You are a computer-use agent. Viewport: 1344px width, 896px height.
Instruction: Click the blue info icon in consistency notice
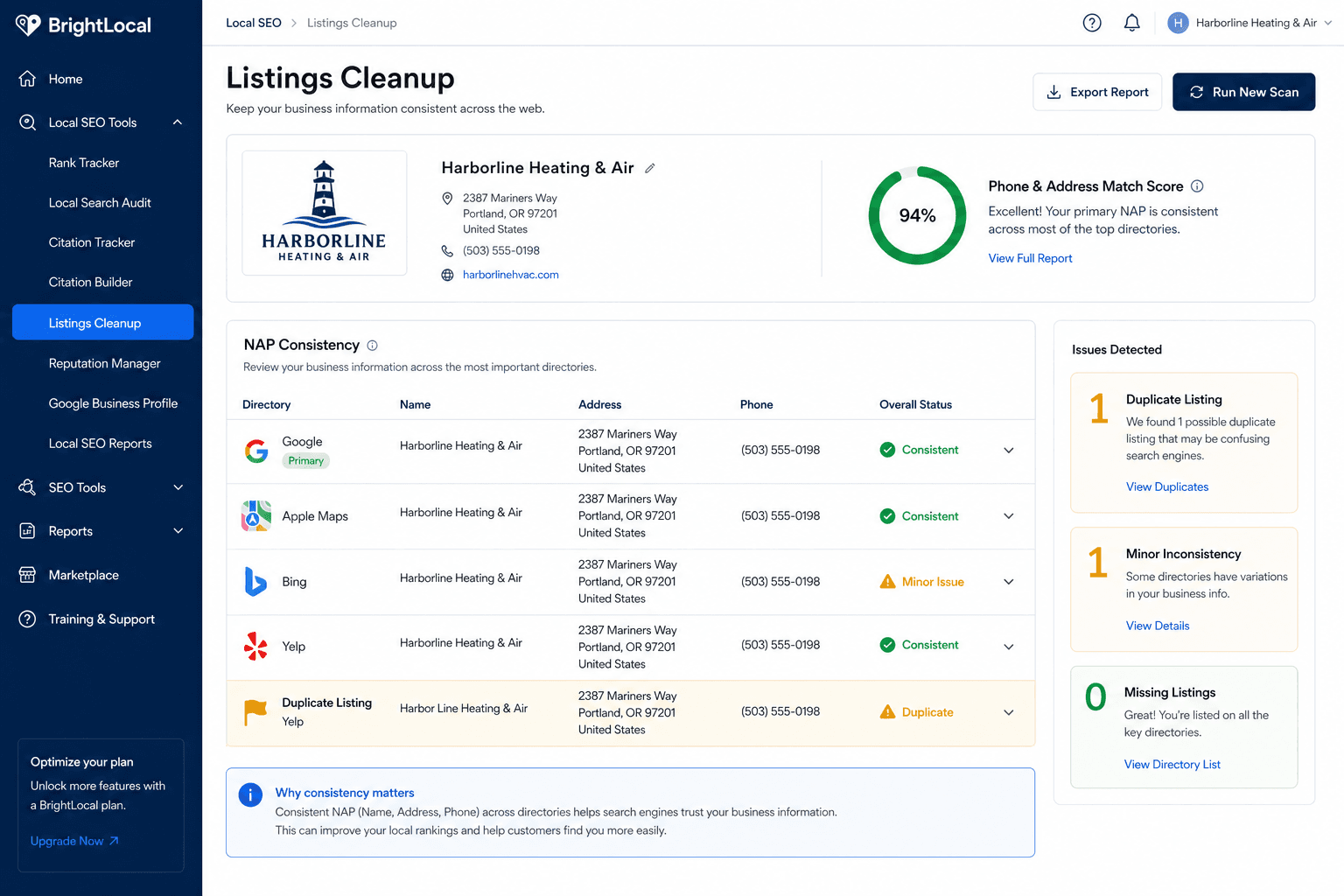click(250, 794)
